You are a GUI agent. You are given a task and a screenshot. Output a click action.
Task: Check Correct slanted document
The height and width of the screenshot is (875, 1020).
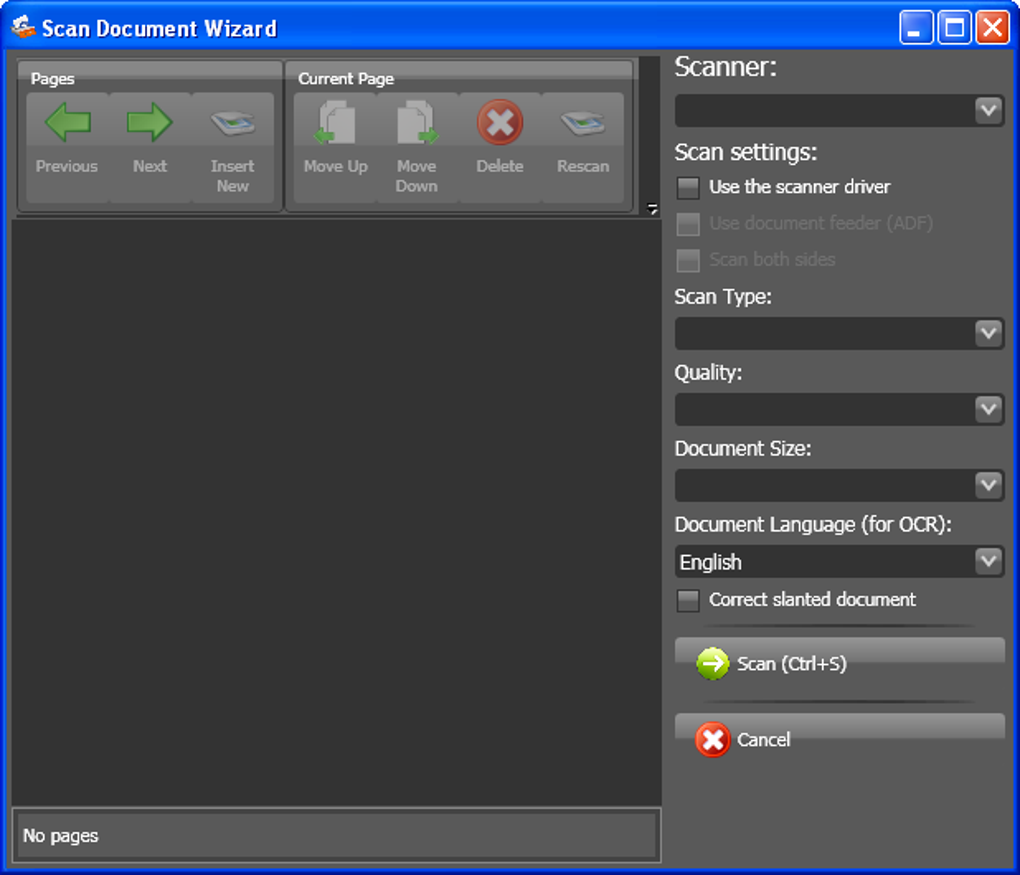click(687, 600)
